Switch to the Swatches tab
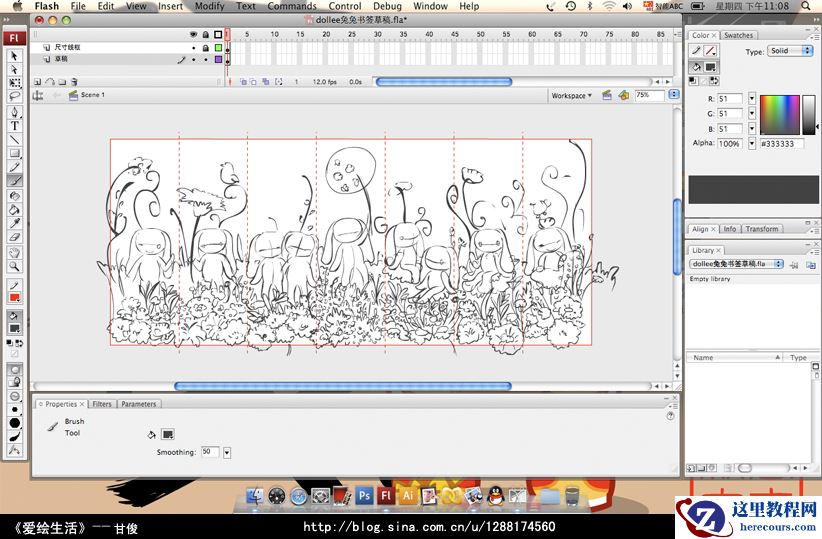 [x=739, y=35]
